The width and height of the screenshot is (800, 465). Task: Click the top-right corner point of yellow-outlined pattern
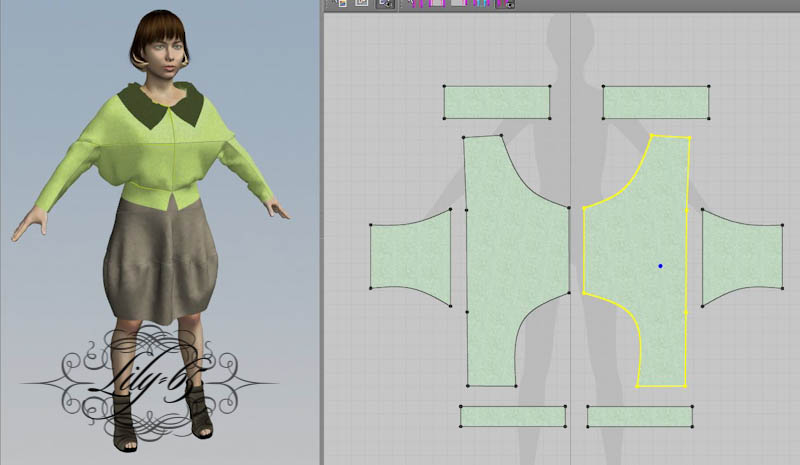pyautogui.click(x=689, y=137)
